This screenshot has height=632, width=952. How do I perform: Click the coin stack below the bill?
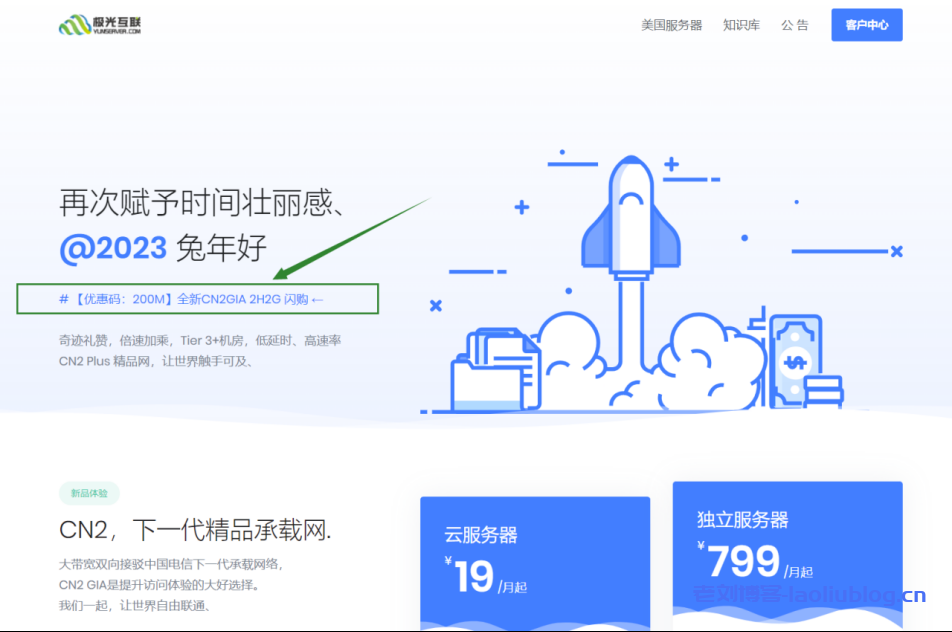tap(823, 390)
